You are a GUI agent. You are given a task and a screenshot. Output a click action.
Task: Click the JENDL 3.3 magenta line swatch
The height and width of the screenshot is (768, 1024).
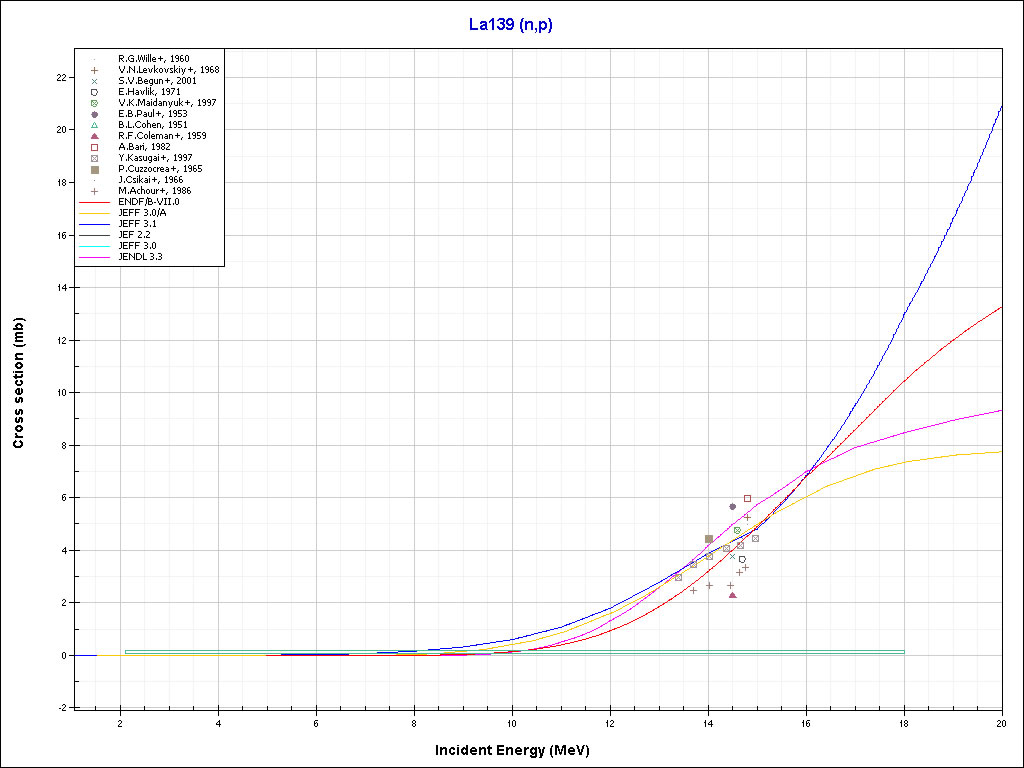(x=94, y=257)
